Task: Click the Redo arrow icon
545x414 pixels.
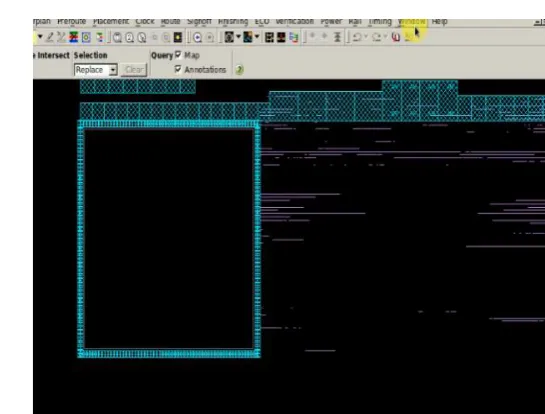Action: [376, 37]
